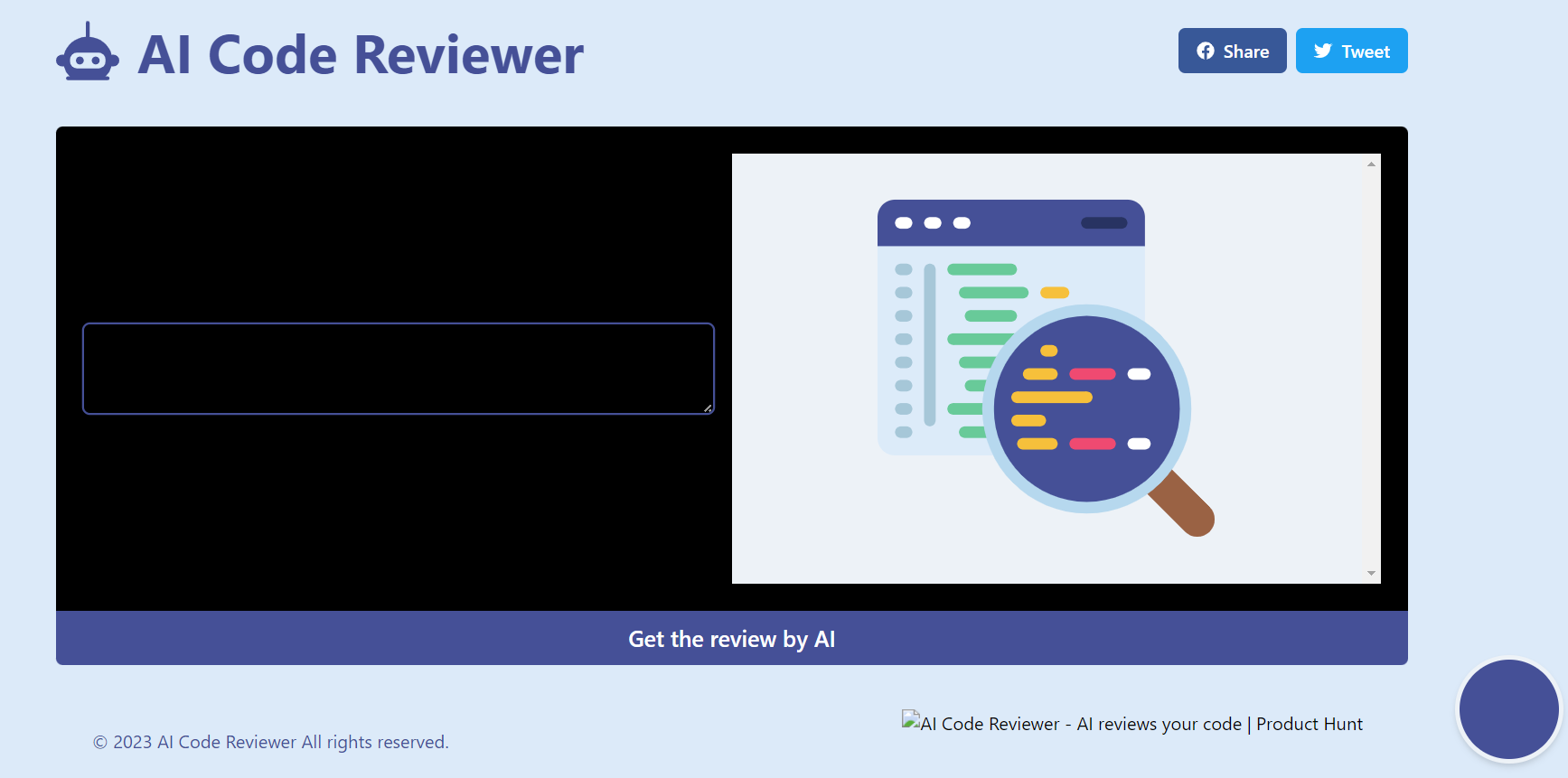Click the Facebook icon in Share button
Viewport: 1568px width, 778px height.
(x=1206, y=52)
